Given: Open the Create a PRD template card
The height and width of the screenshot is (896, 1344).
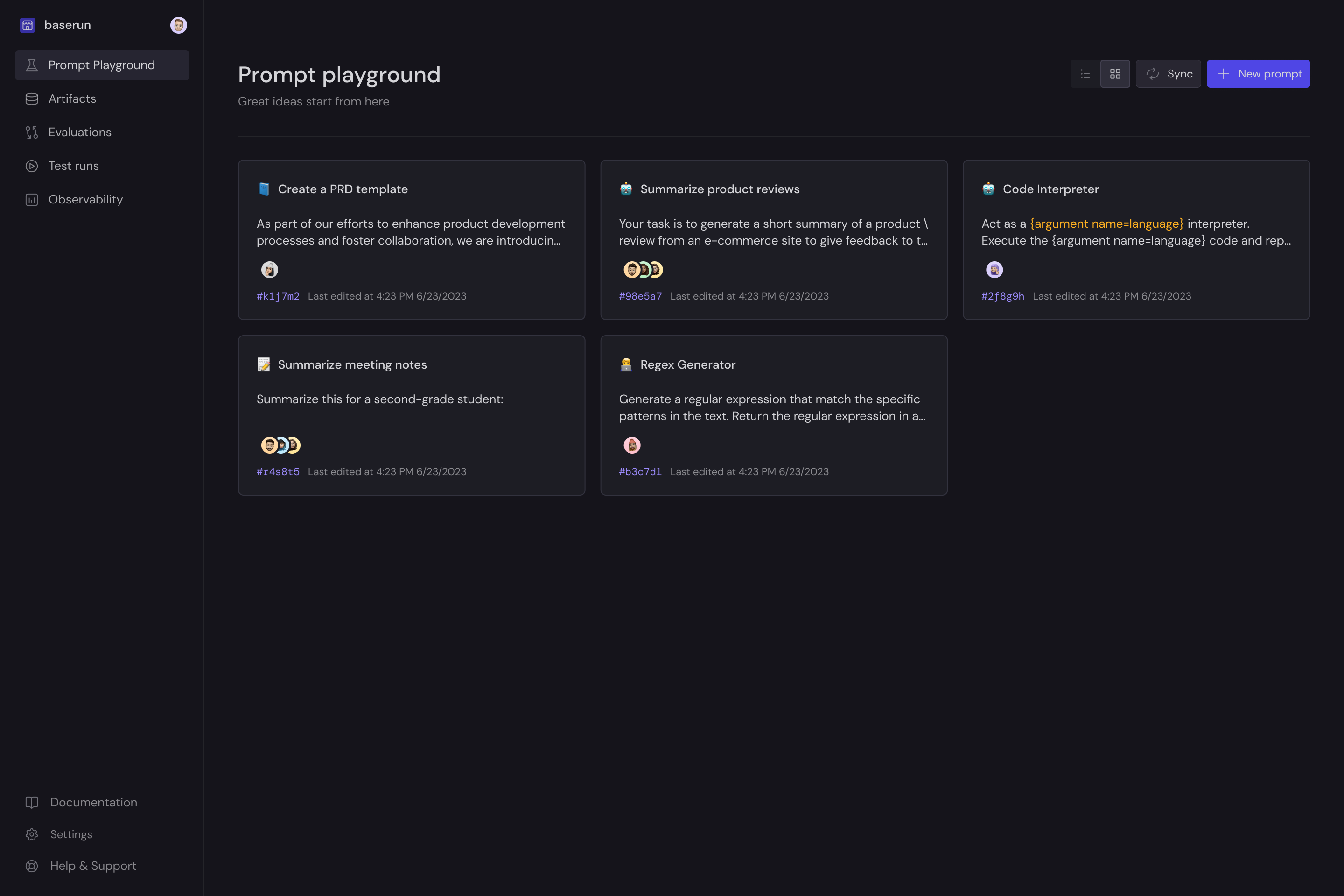Looking at the screenshot, I should [x=411, y=239].
